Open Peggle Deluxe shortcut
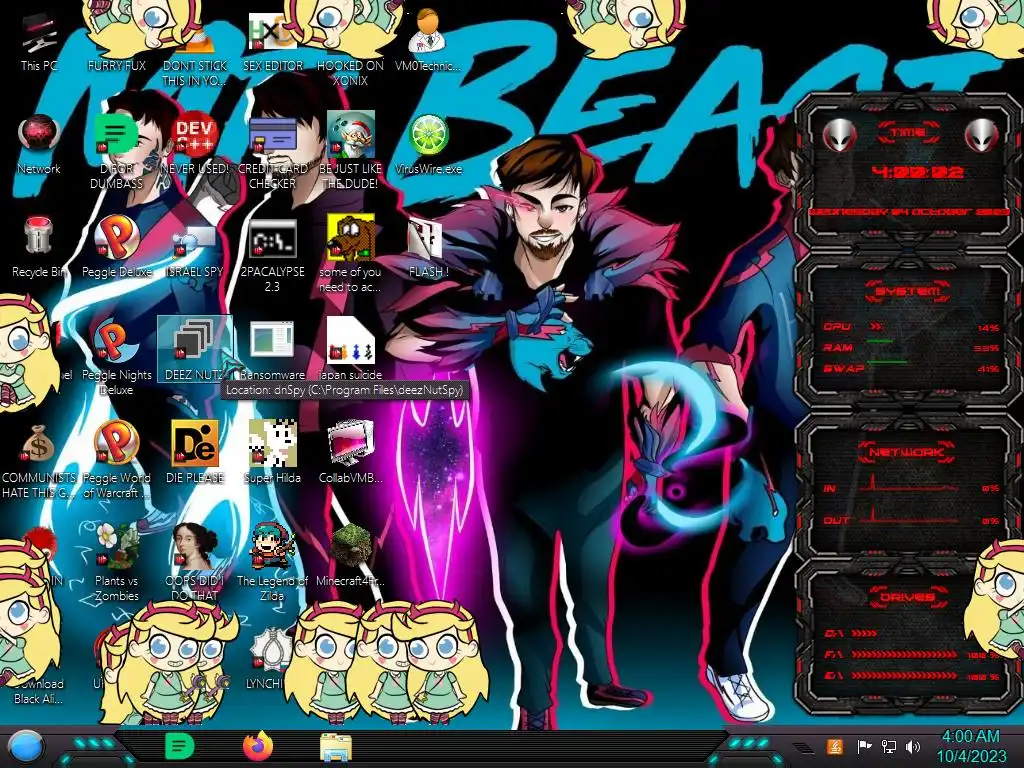This screenshot has width=1024, height=768. [116, 247]
